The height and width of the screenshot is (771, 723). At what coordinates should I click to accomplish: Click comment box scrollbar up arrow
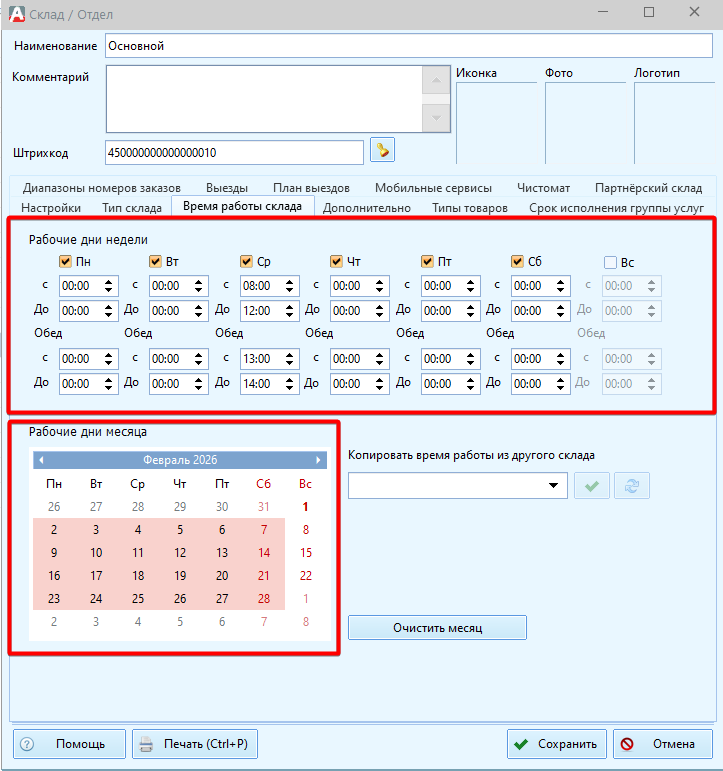pyautogui.click(x=436, y=80)
